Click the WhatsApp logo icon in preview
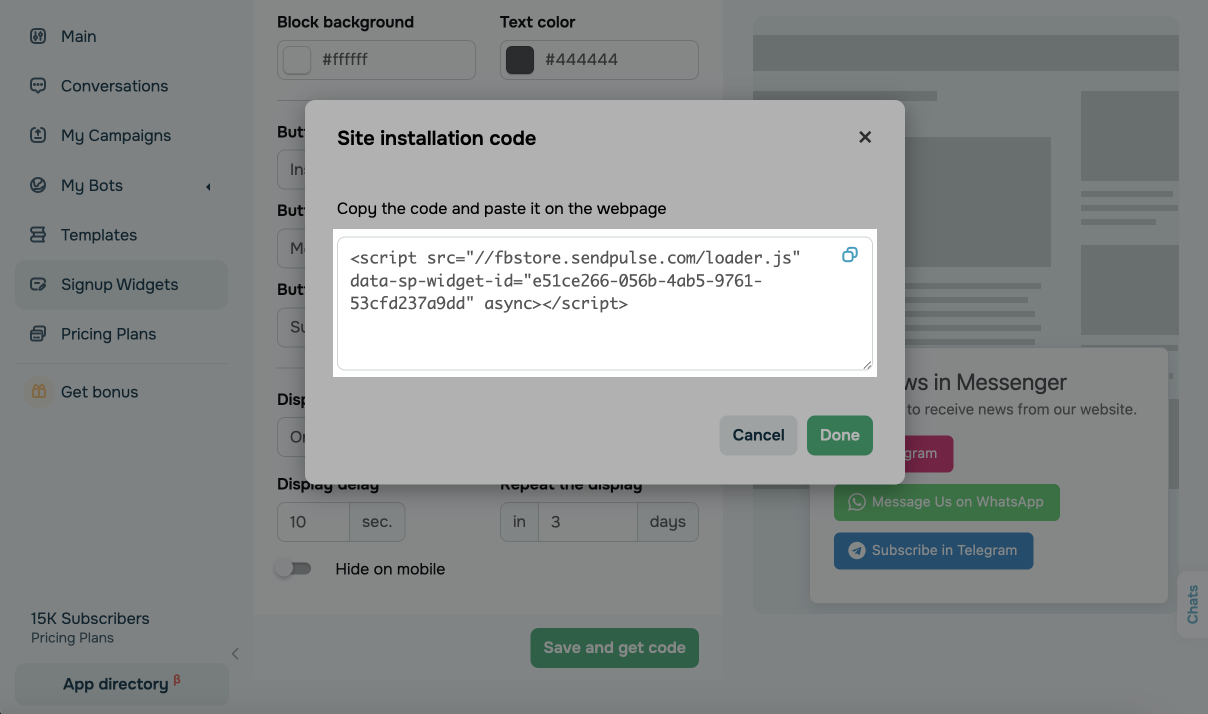Image resolution: width=1208 pixels, height=714 pixels. point(856,502)
